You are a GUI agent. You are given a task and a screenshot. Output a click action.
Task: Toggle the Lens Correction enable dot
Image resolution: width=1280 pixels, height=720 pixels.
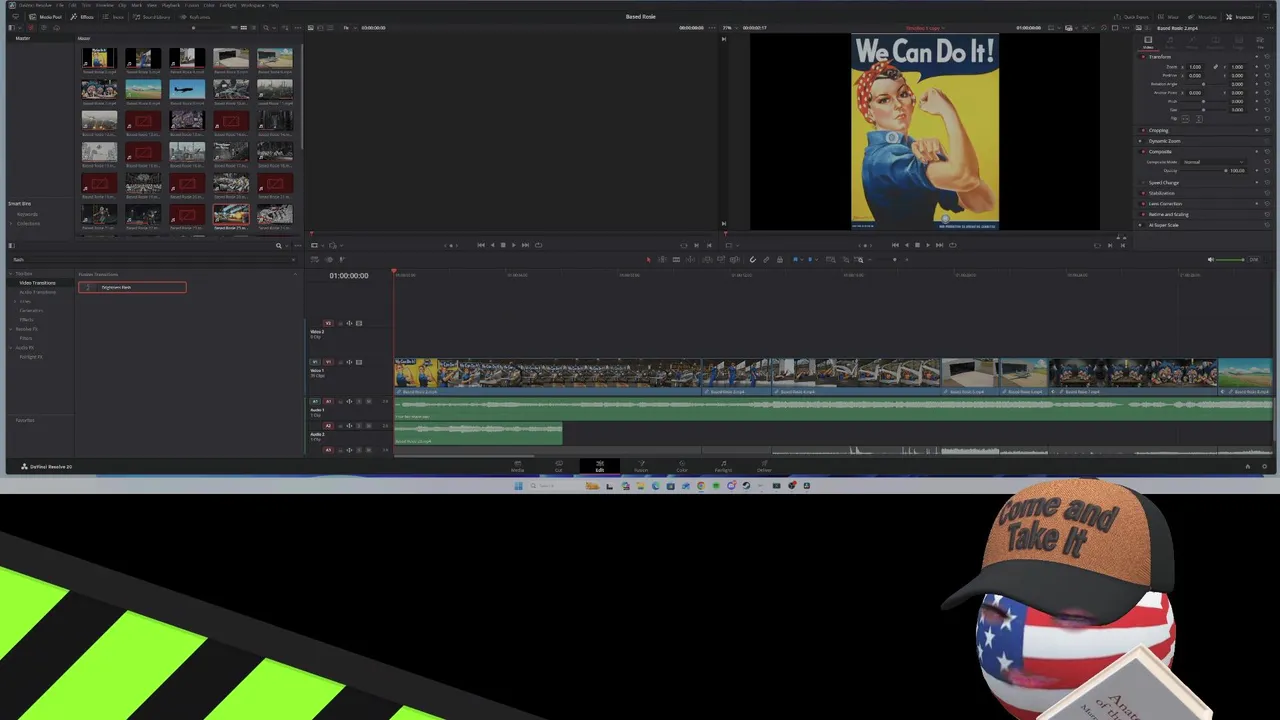pos(1143,204)
